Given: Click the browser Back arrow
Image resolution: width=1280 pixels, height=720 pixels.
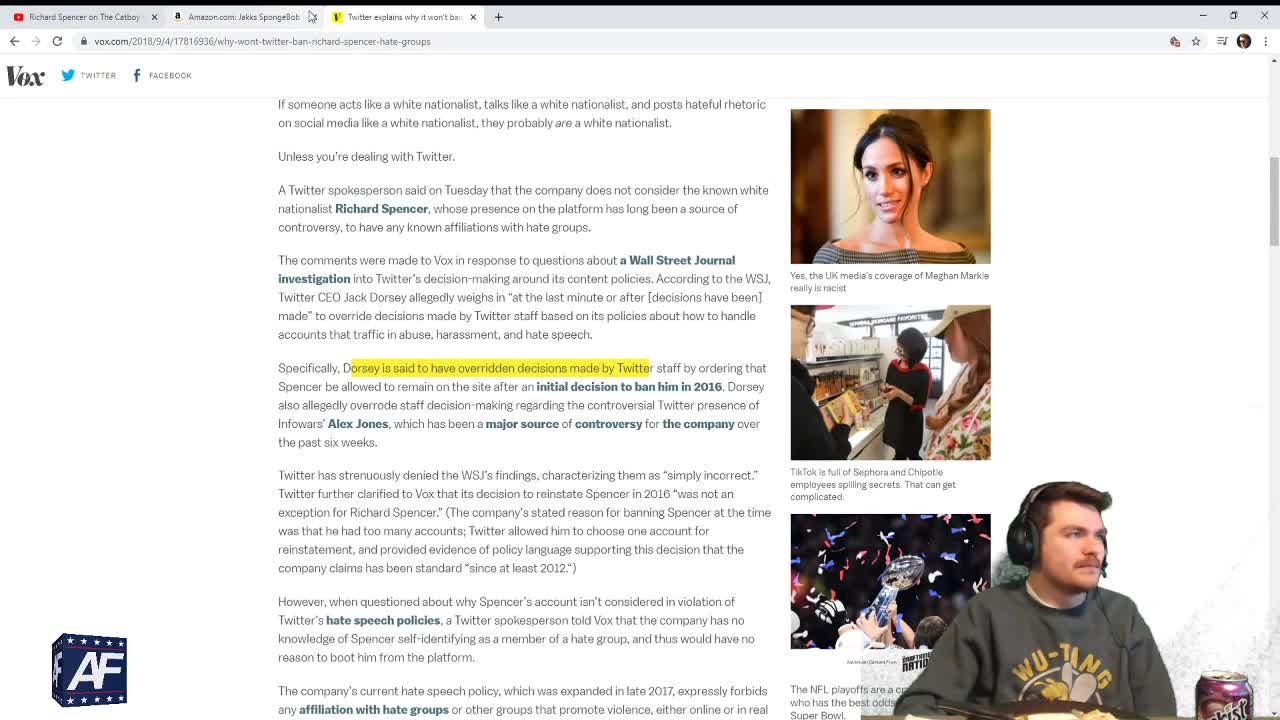Looking at the screenshot, I should tap(14, 41).
